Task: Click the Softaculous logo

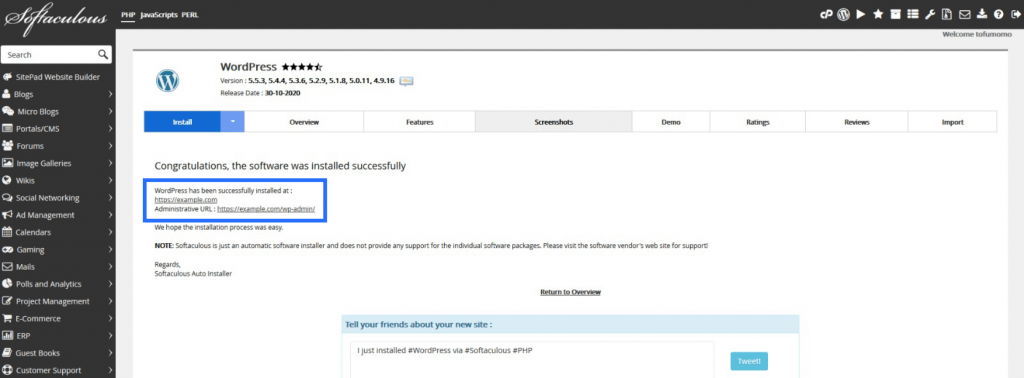Action: [x=56, y=17]
